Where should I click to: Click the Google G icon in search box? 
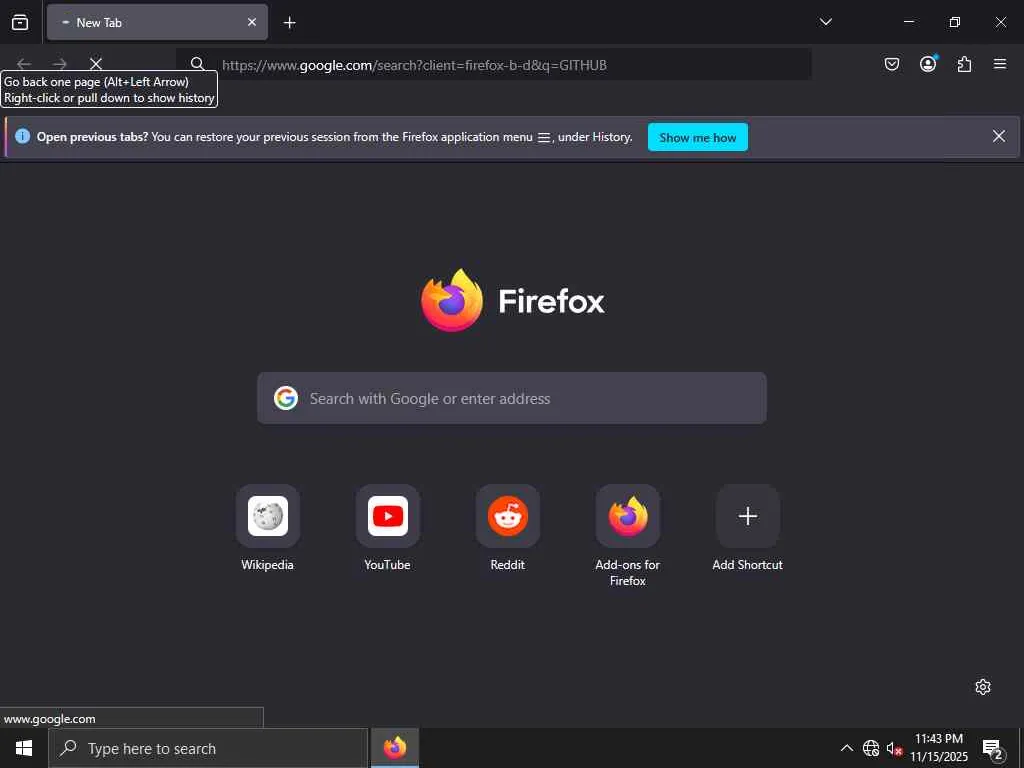[x=286, y=398]
